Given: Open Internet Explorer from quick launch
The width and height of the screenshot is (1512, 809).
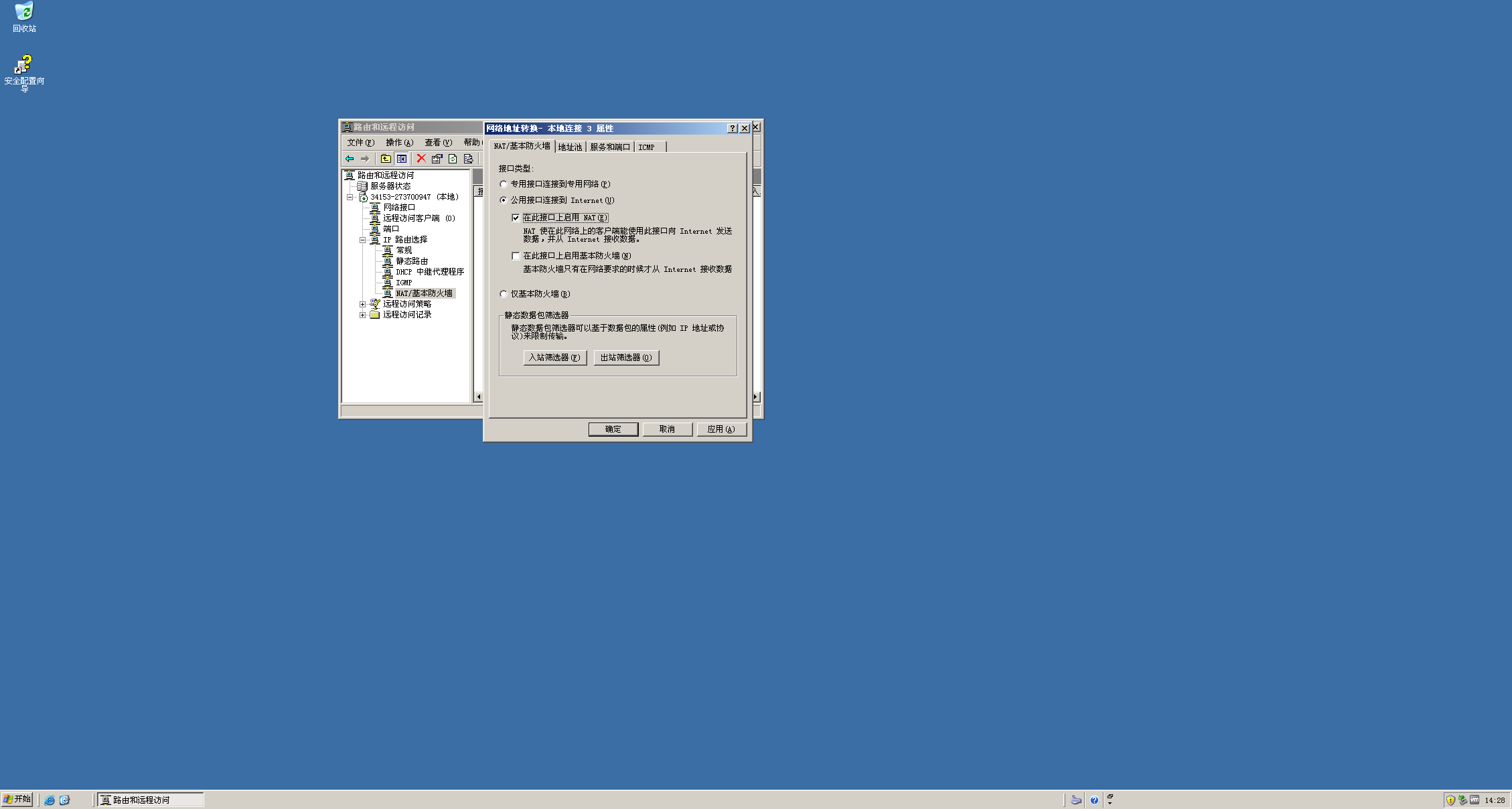Looking at the screenshot, I should coord(50,800).
